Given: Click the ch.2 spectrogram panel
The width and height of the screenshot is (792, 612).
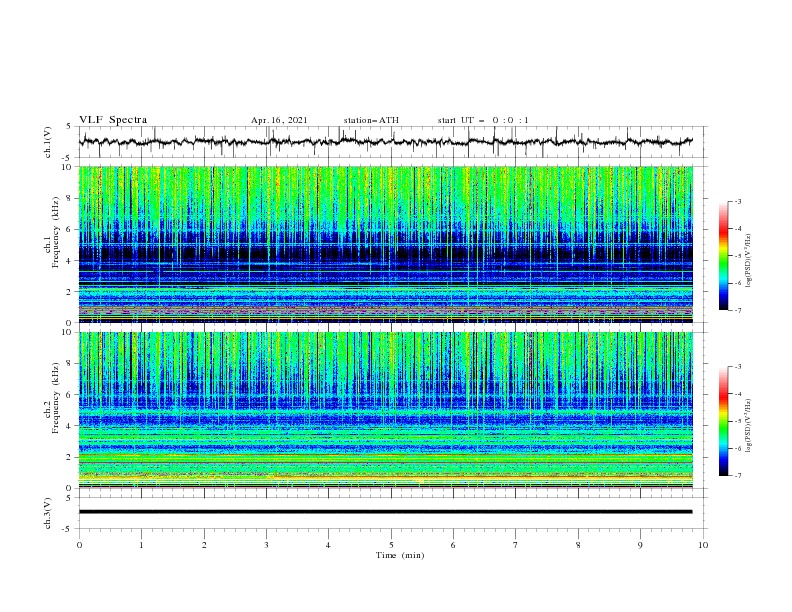Looking at the screenshot, I should click(386, 410).
